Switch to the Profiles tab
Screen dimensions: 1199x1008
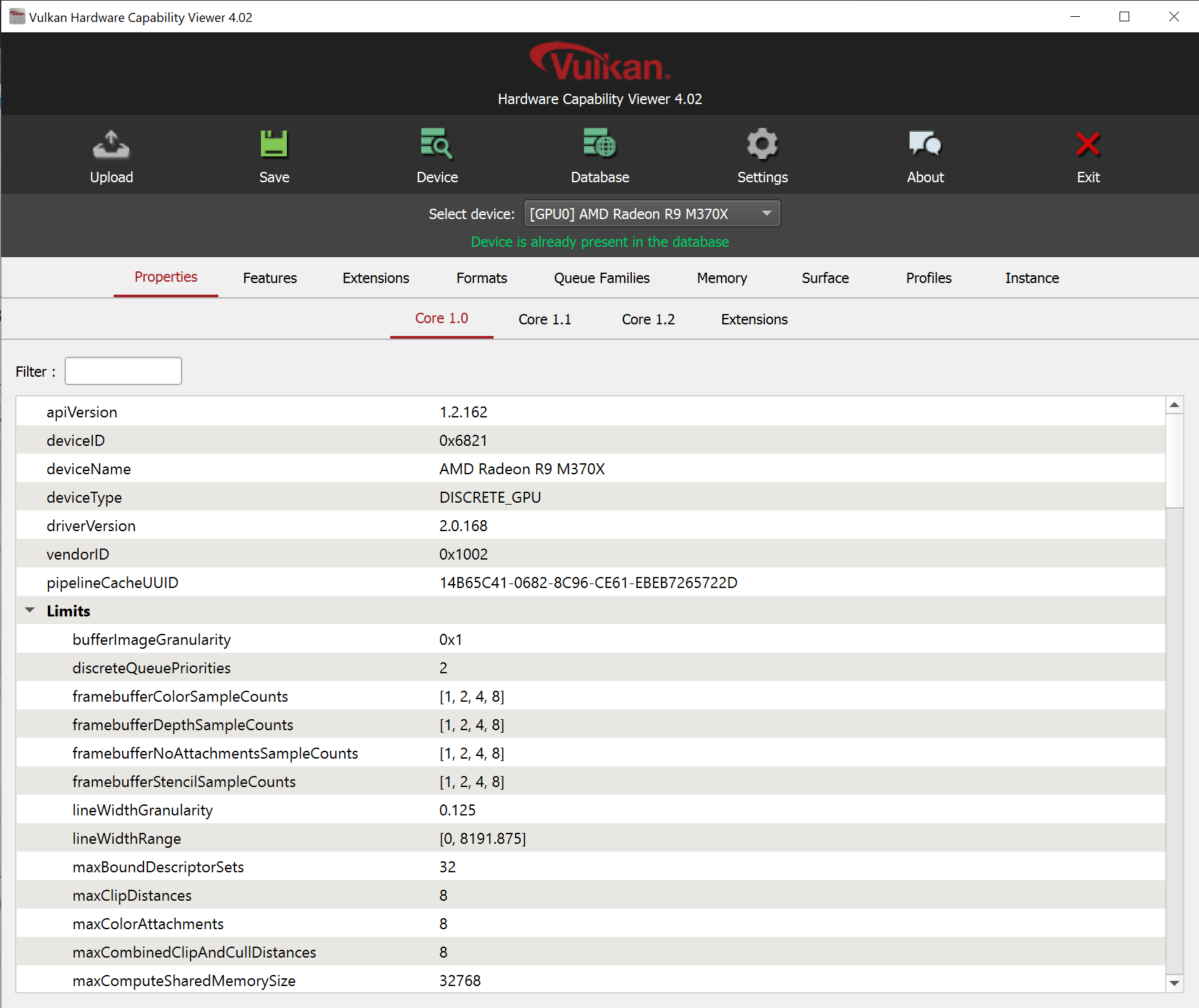pos(929,278)
